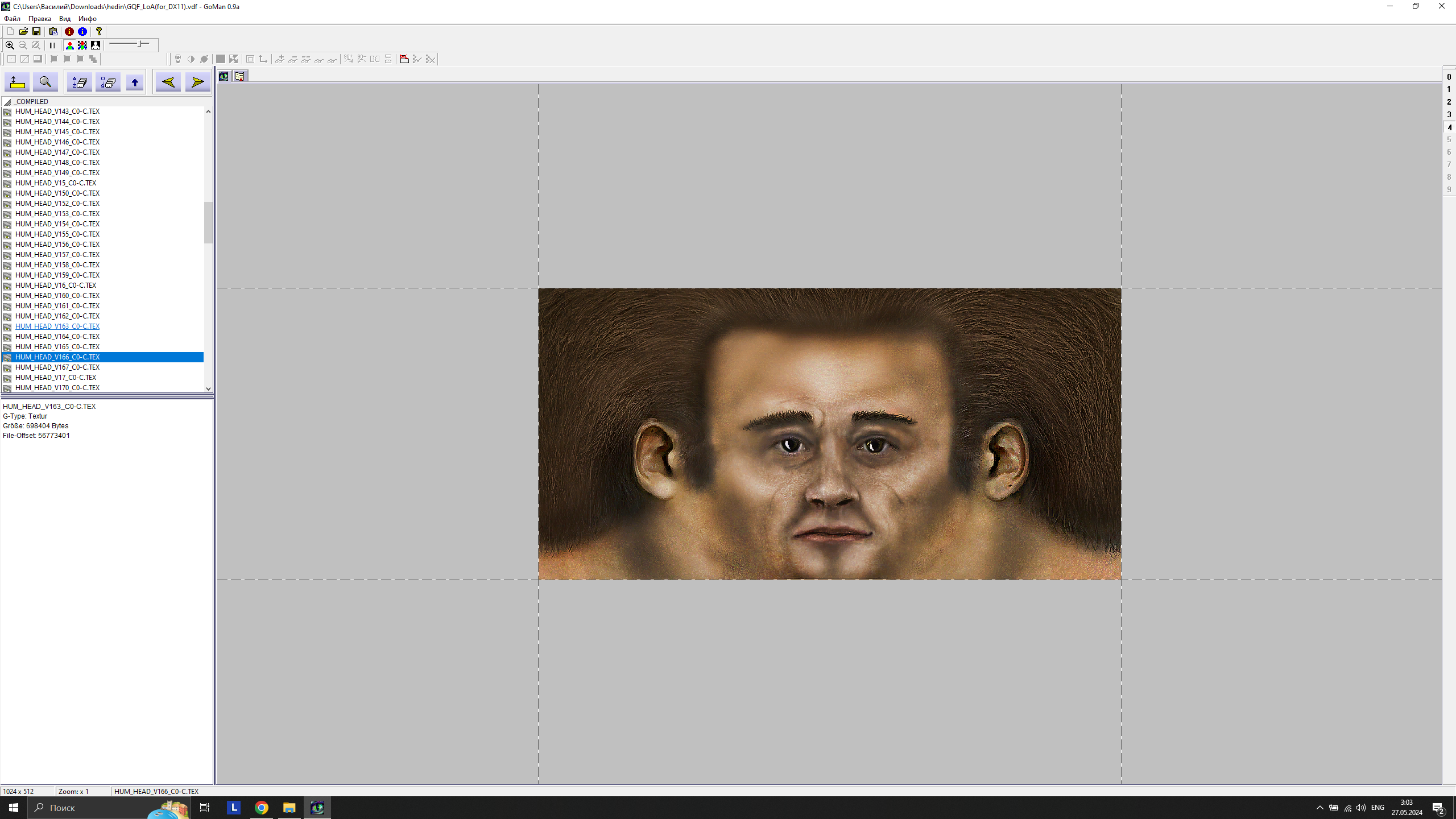The height and width of the screenshot is (819, 1456).
Task: Go to previous texture with left arrow
Action: pyautogui.click(x=168, y=82)
